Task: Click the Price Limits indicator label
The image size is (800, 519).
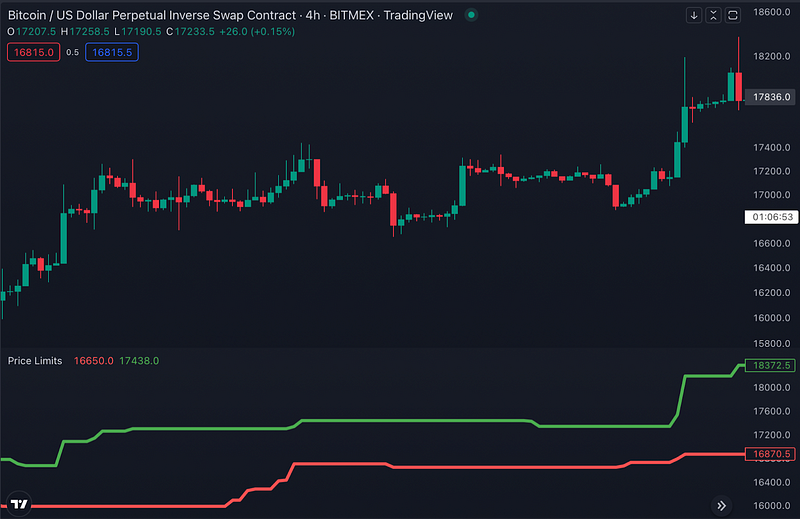Action: 35,361
